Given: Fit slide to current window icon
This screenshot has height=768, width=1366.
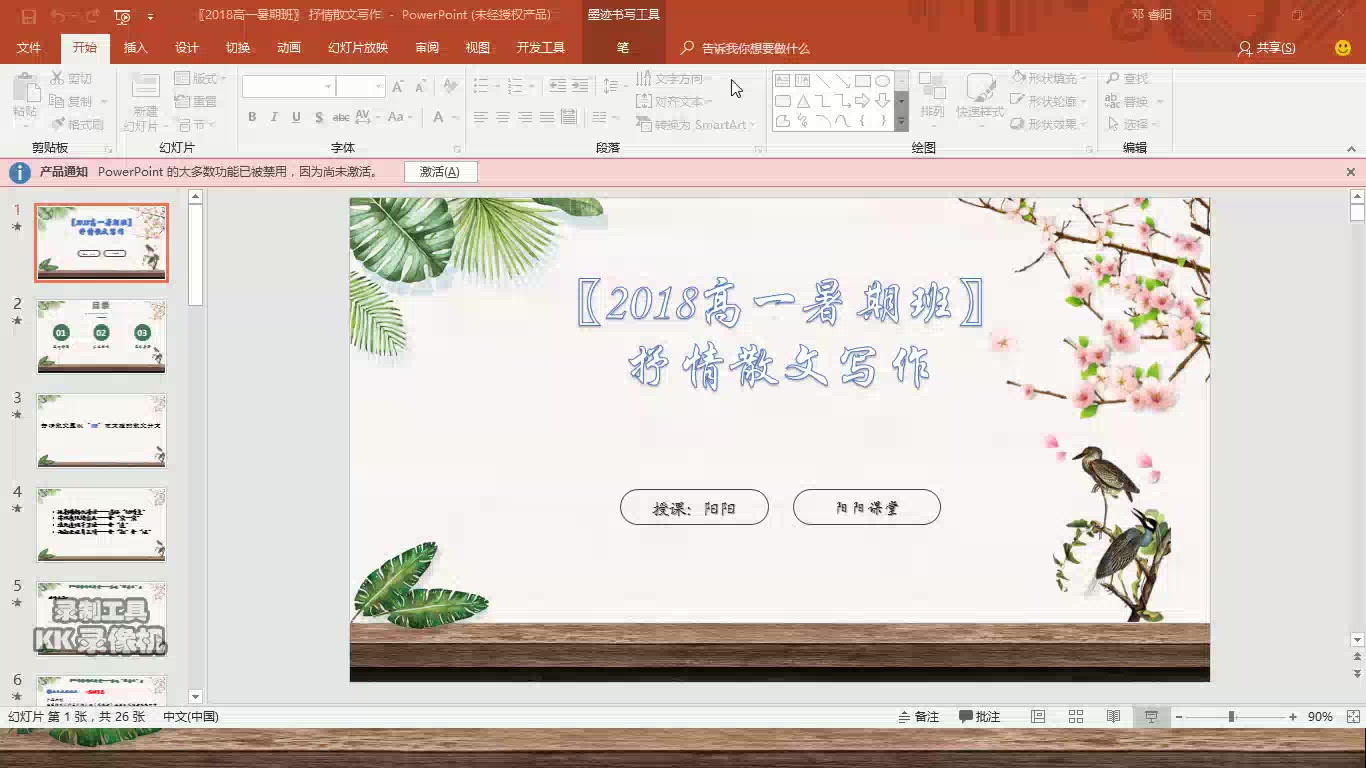Looking at the screenshot, I should [x=1353, y=717].
